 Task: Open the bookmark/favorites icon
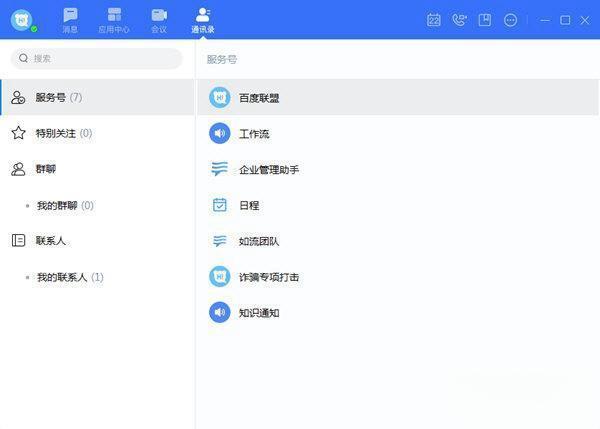point(485,20)
